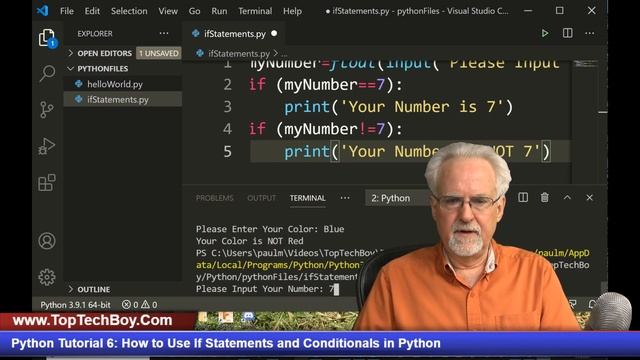
Task: Open Extensions view
Action: tap(47, 182)
